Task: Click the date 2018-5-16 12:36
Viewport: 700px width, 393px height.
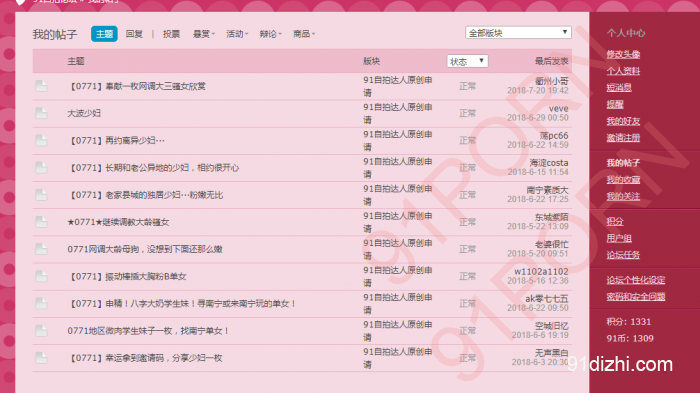Action: coord(538,280)
